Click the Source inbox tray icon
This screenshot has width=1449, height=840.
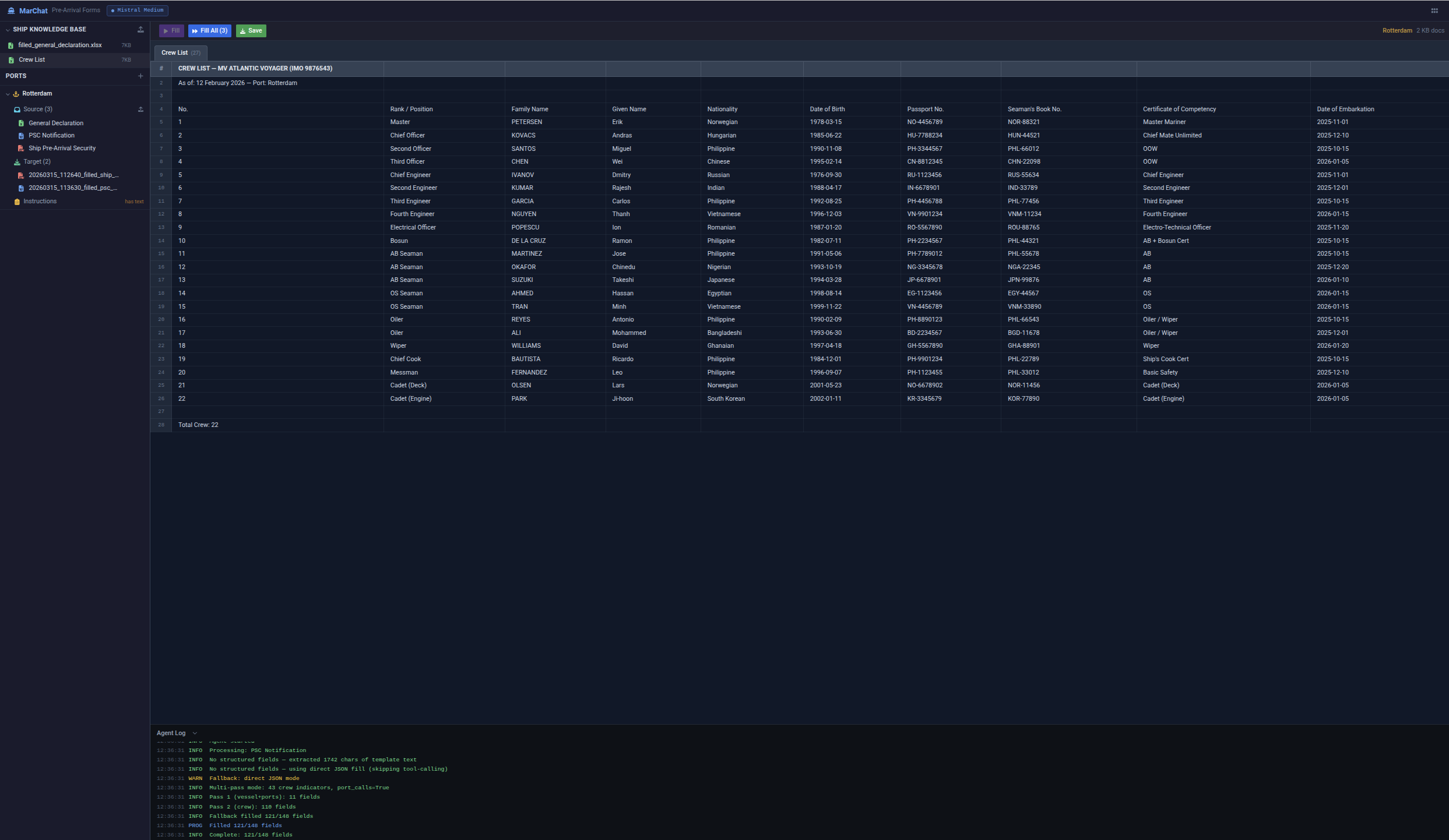click(17, 110)
